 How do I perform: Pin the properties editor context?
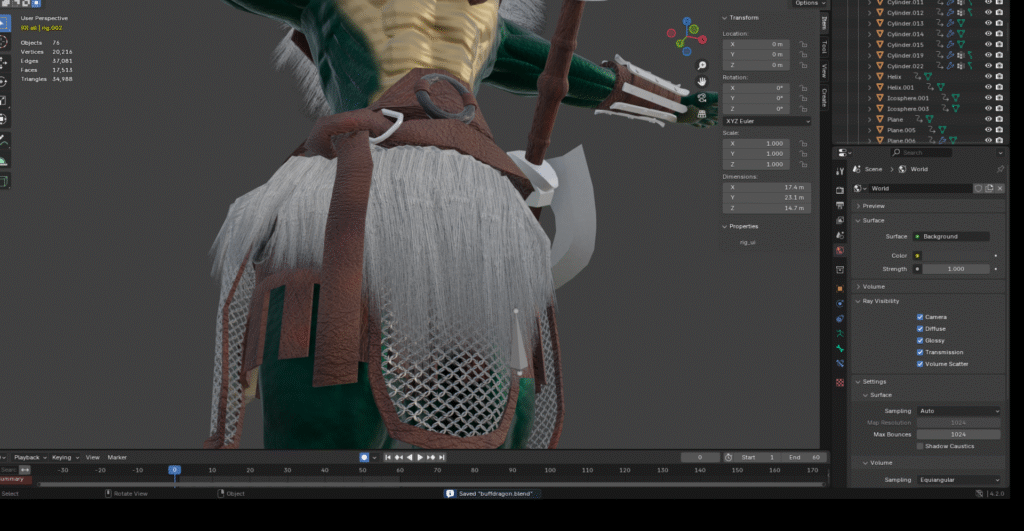click(x=1000, y=169)
